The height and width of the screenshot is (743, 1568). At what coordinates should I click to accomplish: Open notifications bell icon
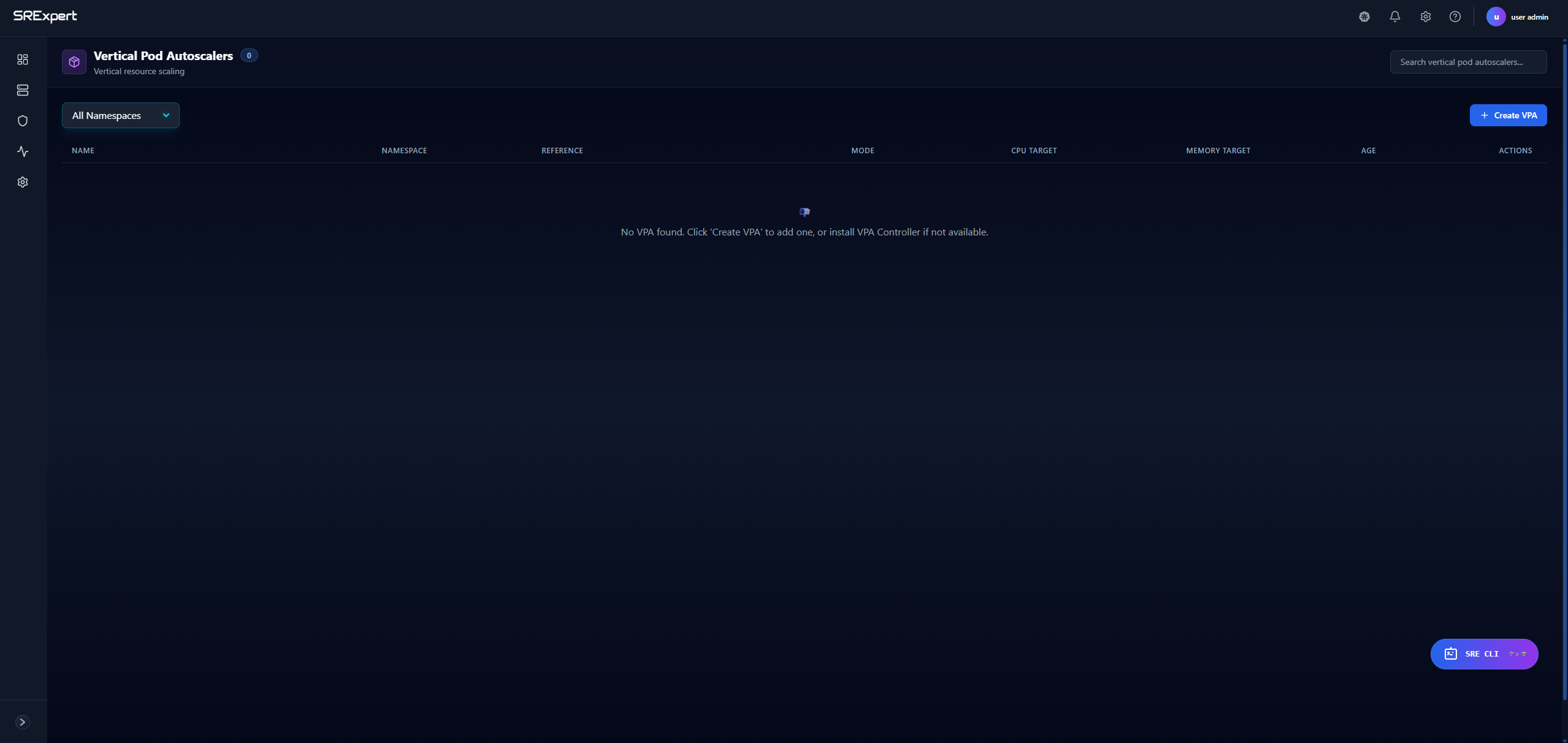[1394, 17]
